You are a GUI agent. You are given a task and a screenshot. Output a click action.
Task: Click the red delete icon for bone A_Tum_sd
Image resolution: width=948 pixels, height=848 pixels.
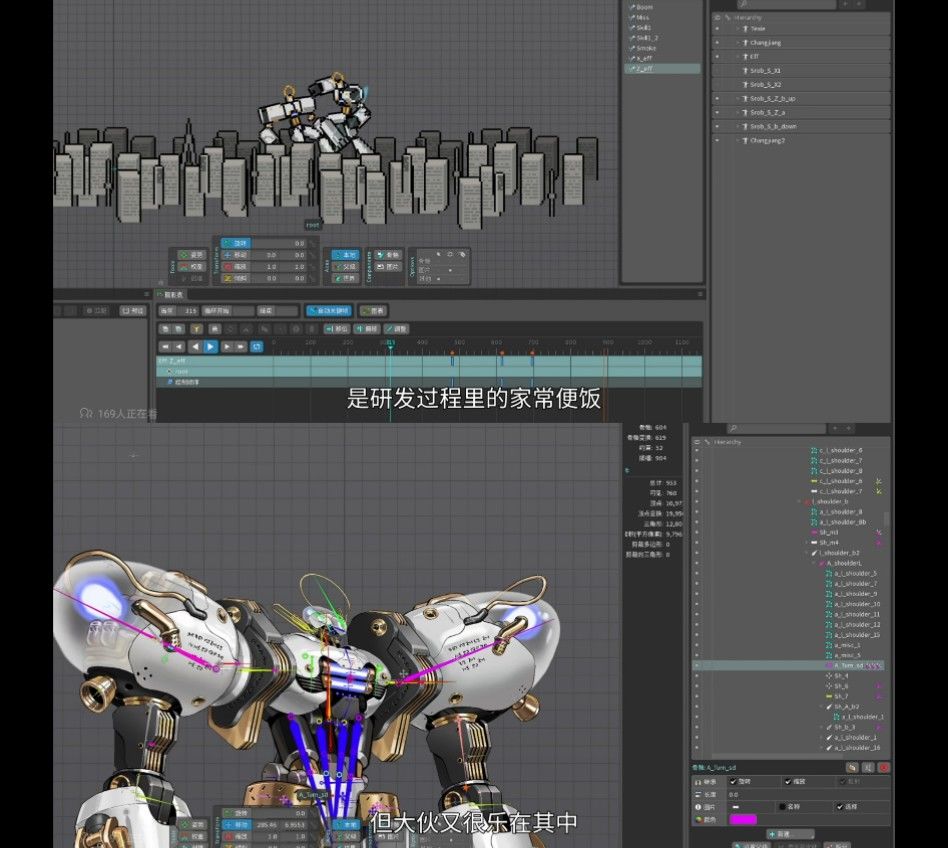point(883,768)
